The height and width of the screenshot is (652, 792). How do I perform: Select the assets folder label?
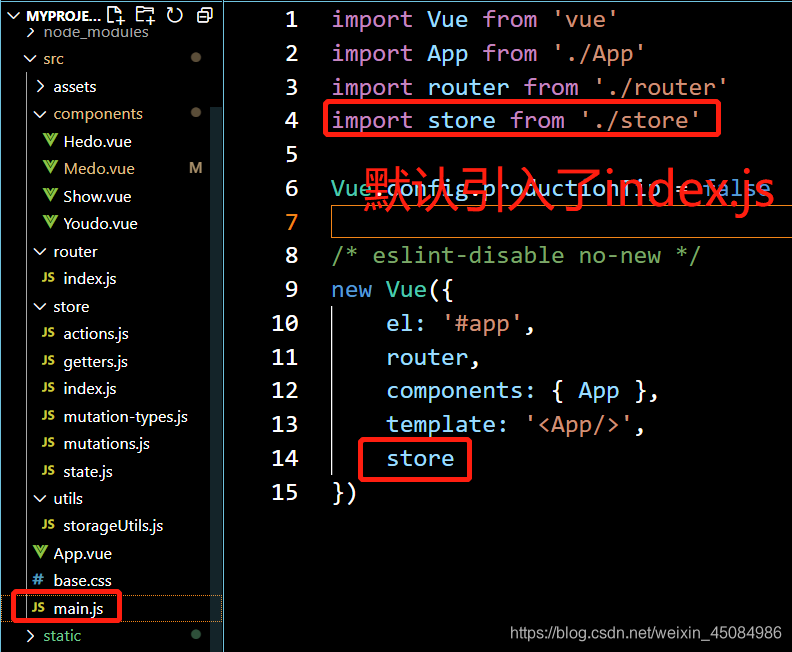[x=75, y=87]
